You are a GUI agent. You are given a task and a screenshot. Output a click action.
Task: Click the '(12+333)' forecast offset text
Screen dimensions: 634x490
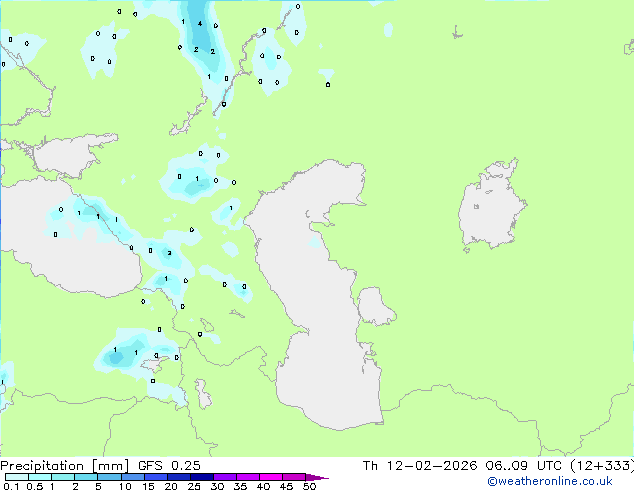coord(602,466)
